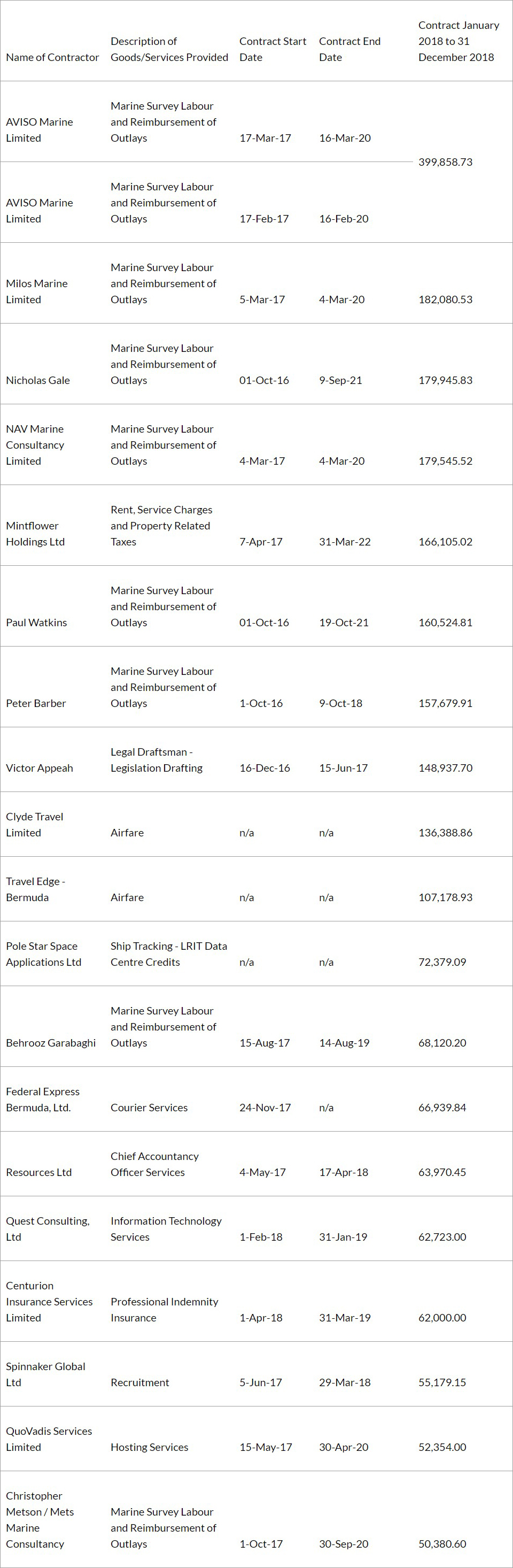Select the Pole Star Space Applications Ltd cell
The height and width of the screenshot is (1568, 513).
(43, 954)
